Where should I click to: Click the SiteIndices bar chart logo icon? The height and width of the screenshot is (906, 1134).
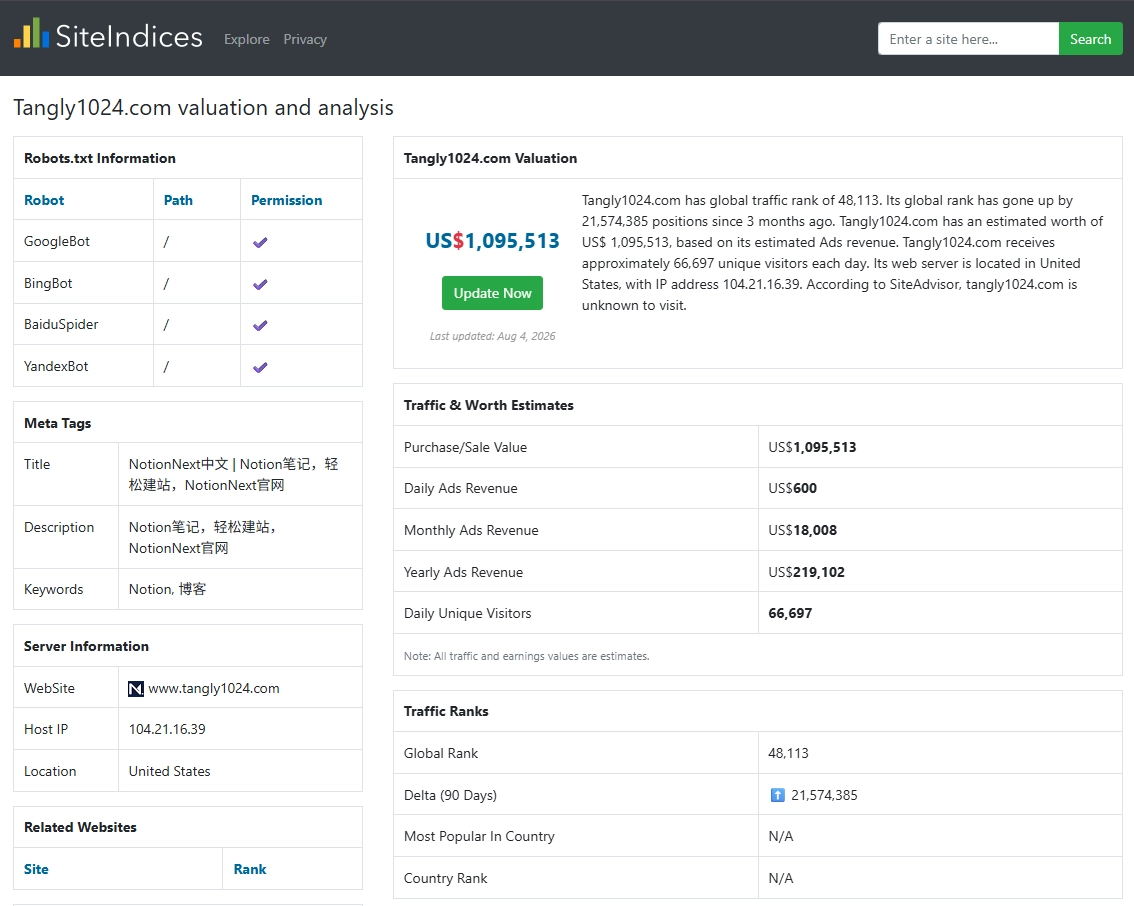(x=31, y=33)
